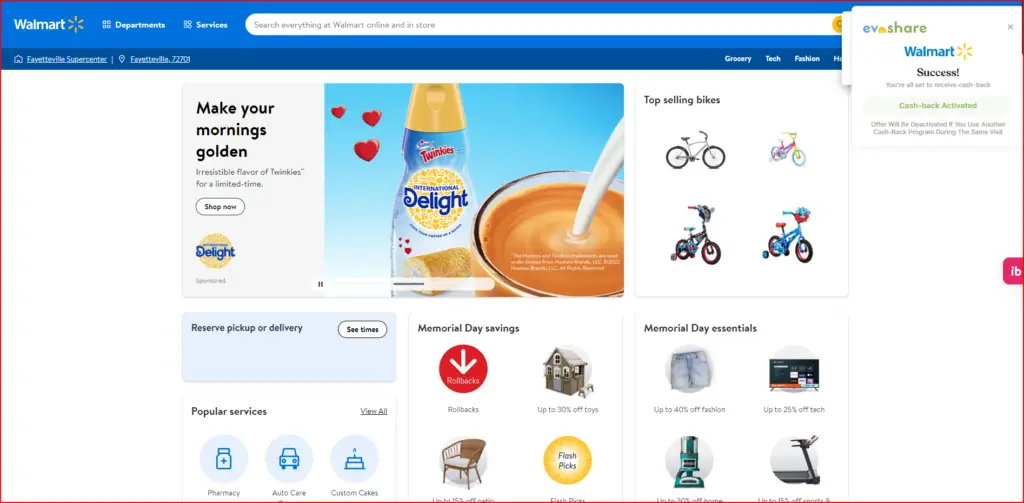This screenshot has height=503, width=1024.
Task: Click the Memorial Day essentials heading
Action: (700, 328)
